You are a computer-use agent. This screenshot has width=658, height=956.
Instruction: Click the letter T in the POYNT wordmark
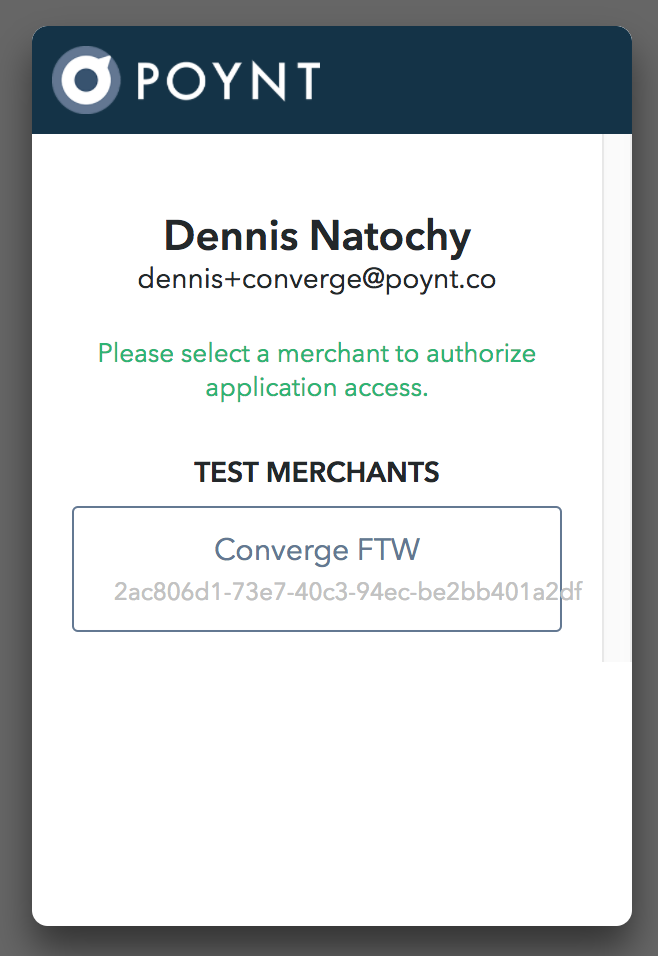pos(307,80)
